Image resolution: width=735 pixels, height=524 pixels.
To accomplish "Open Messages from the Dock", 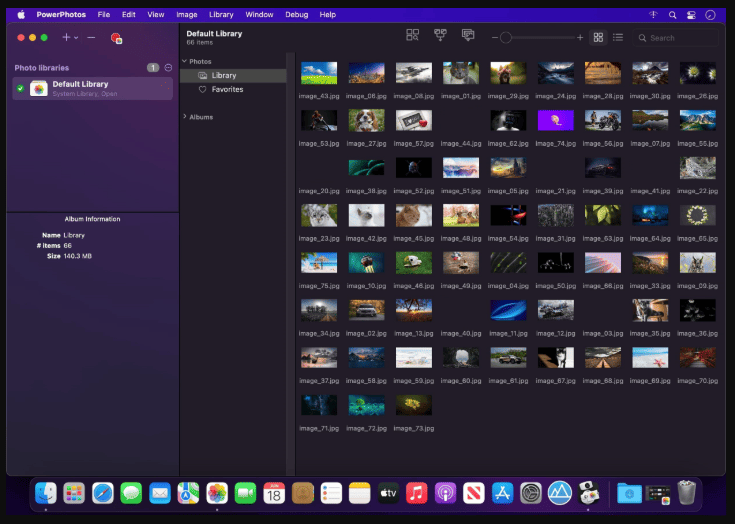I will [x=131, y=493].
